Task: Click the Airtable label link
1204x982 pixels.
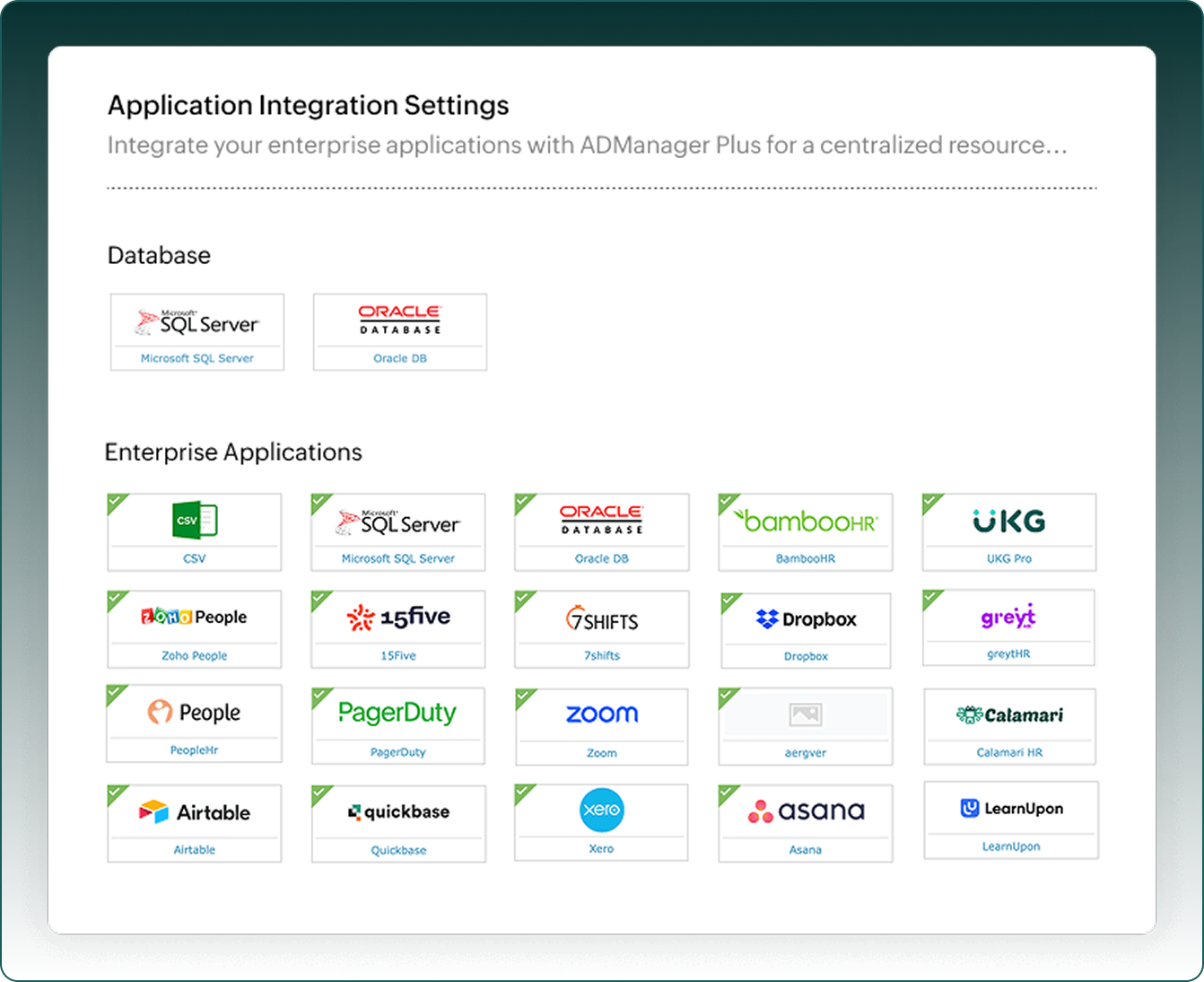Action: 195,849
